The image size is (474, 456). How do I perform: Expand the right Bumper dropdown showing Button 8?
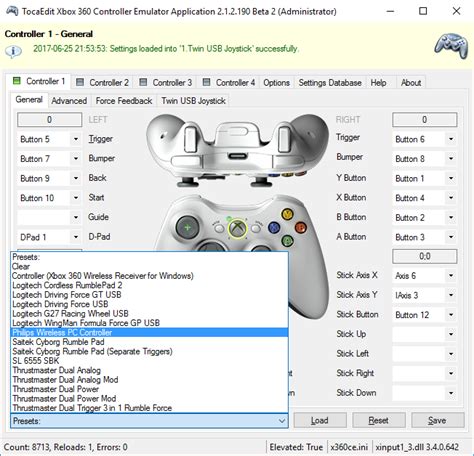pyautogui.click(x=451, y=159)
